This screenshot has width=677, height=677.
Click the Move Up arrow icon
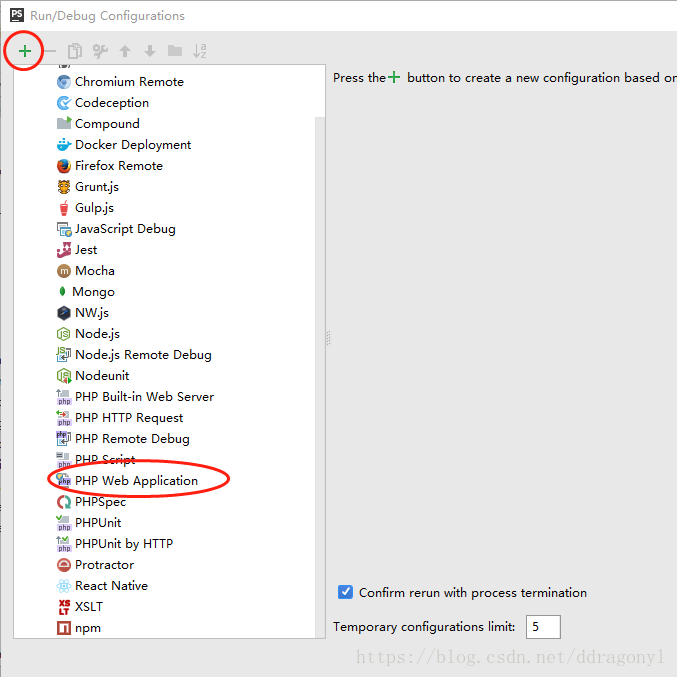[125, 51]
